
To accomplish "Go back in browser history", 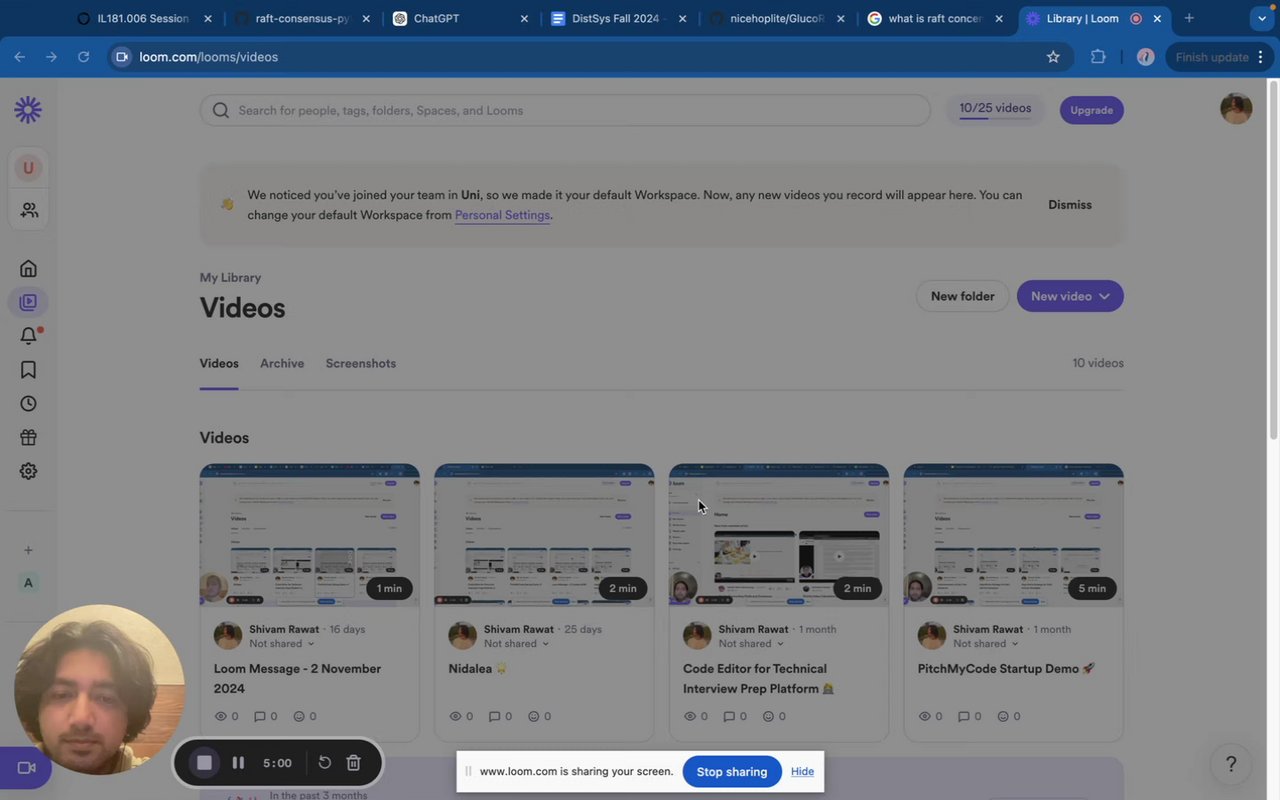I will [19, 57].
